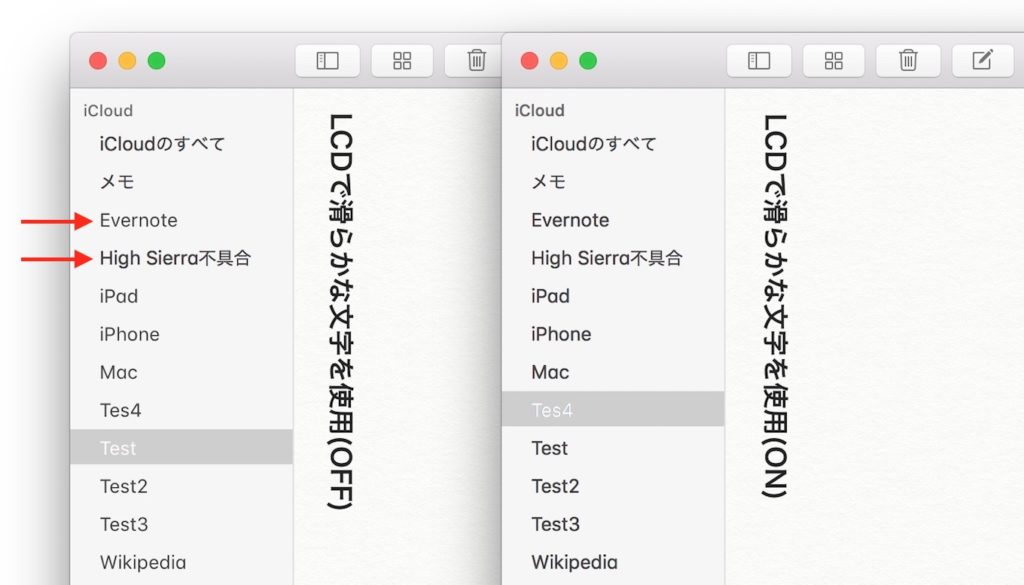The width and height of the screenshot is (1024, 585).
Task: Select the Evernote folder in the left window
Action: tap(138, 220)
